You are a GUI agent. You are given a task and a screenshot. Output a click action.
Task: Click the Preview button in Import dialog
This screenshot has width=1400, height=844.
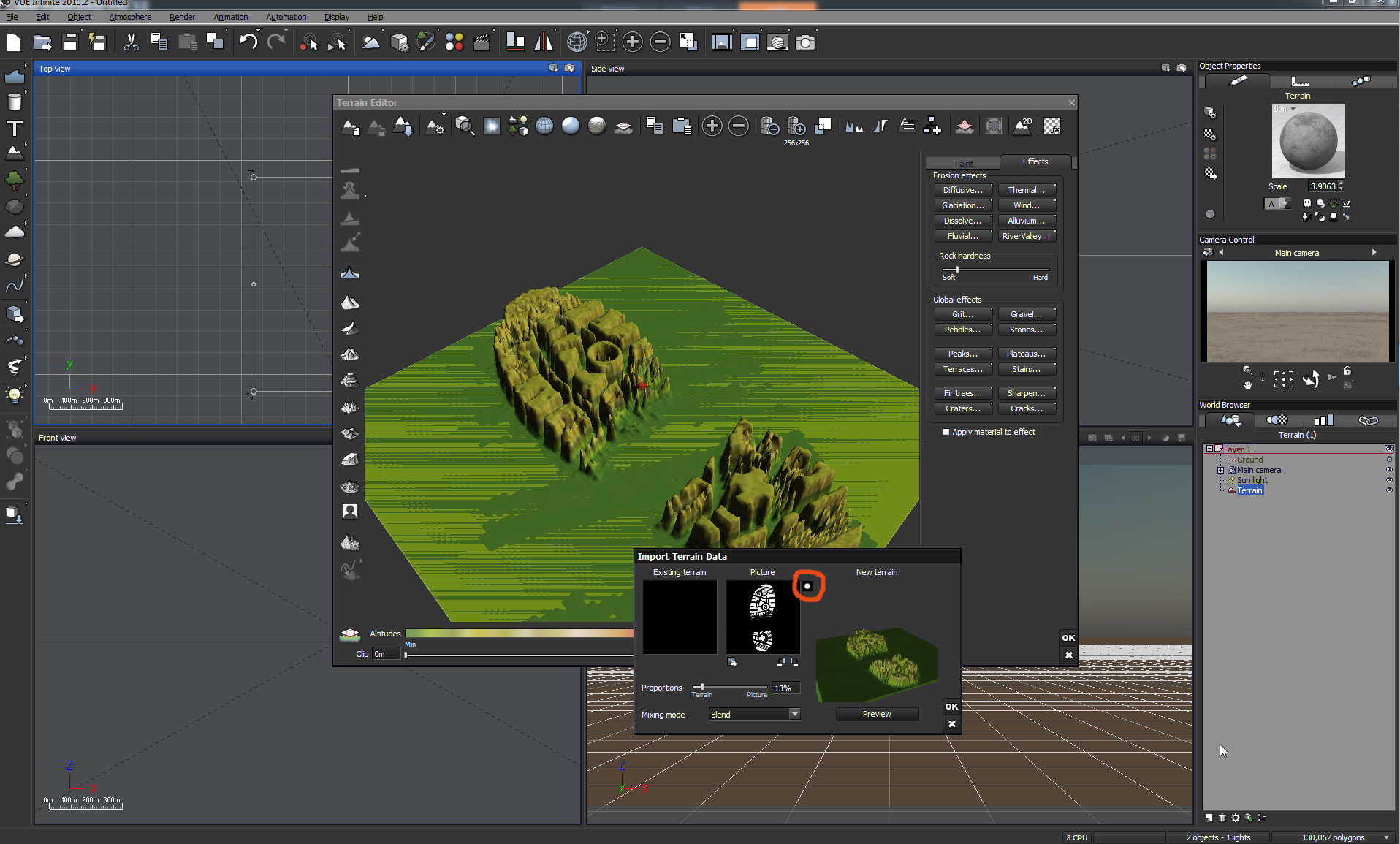click(876, 714)
